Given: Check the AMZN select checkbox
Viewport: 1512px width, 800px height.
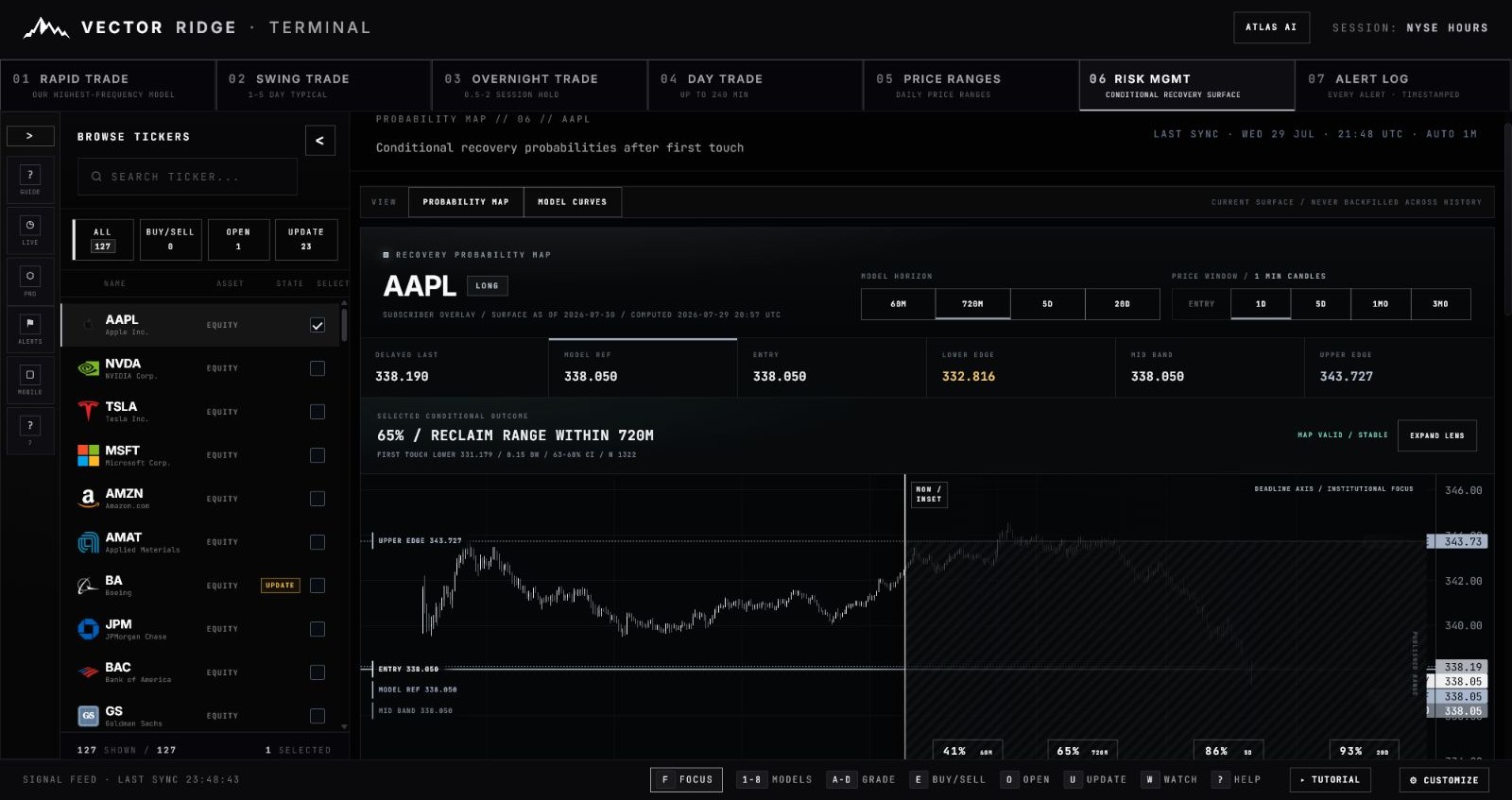Looking at the screenshot, I should pos(318,499).
